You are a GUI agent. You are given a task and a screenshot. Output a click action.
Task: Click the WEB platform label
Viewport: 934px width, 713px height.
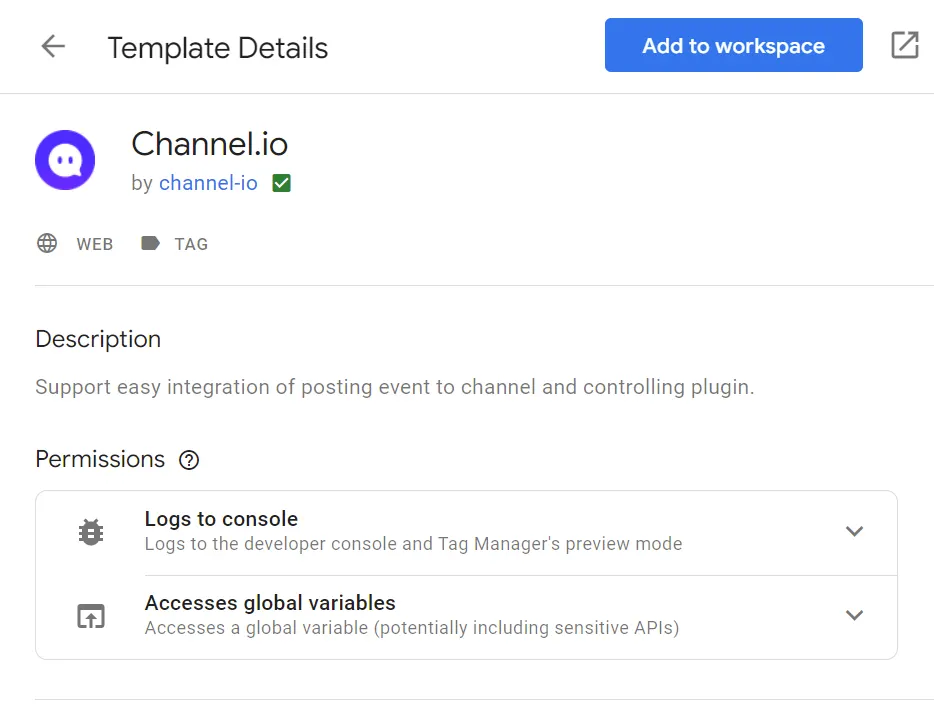tap(95, 244)
